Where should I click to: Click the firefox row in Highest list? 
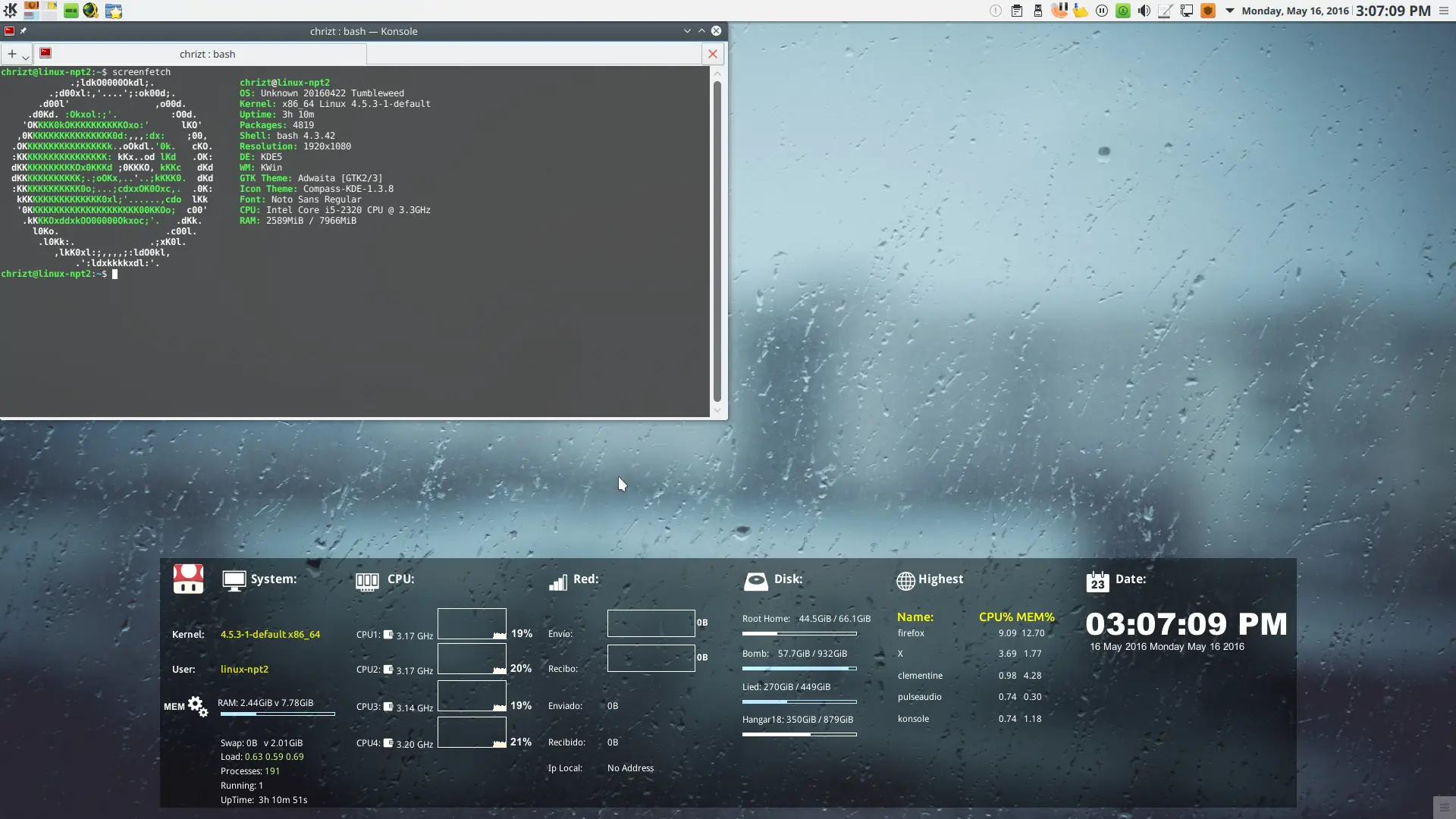(x=971, y=633)
